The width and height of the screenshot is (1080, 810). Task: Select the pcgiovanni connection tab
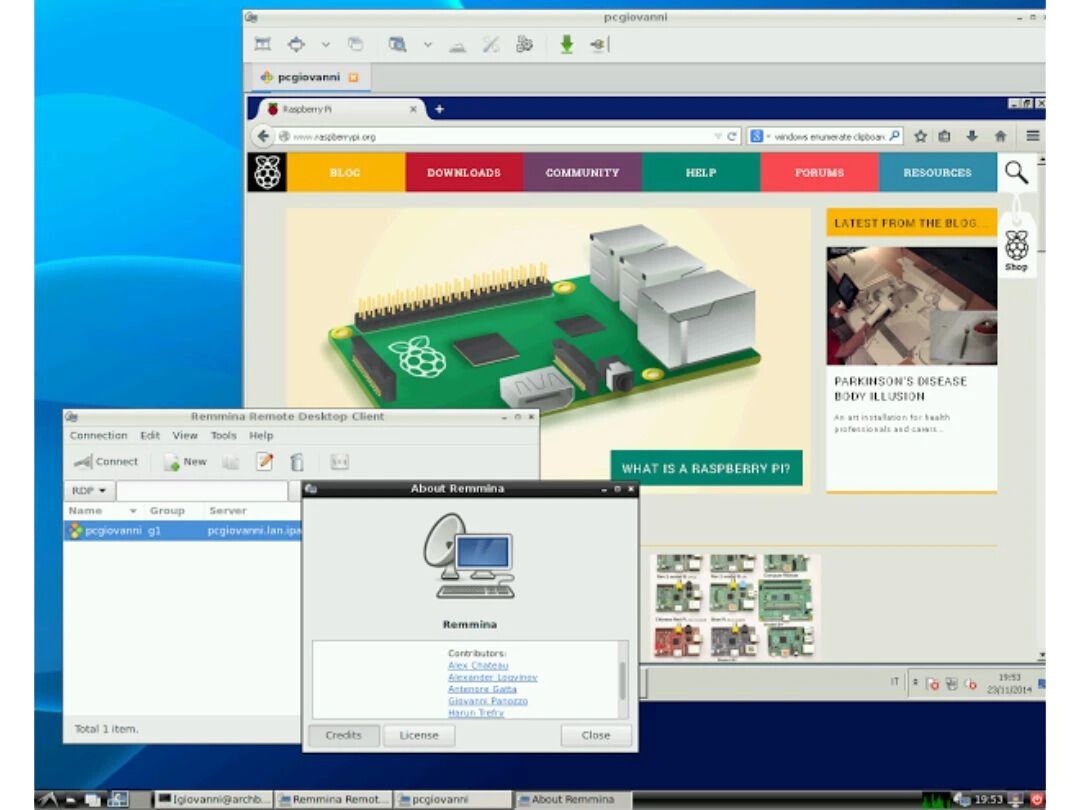[309, 77]
